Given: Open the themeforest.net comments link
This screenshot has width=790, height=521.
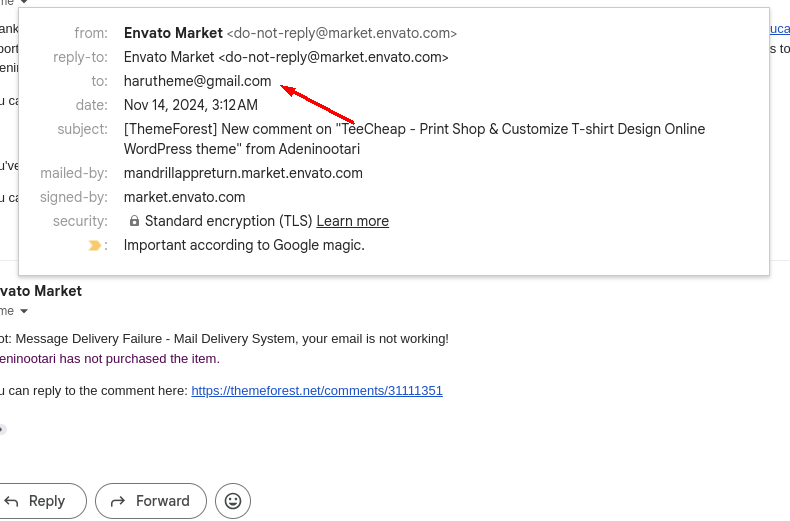Looking at the screenshot, I should coord(317,390).
